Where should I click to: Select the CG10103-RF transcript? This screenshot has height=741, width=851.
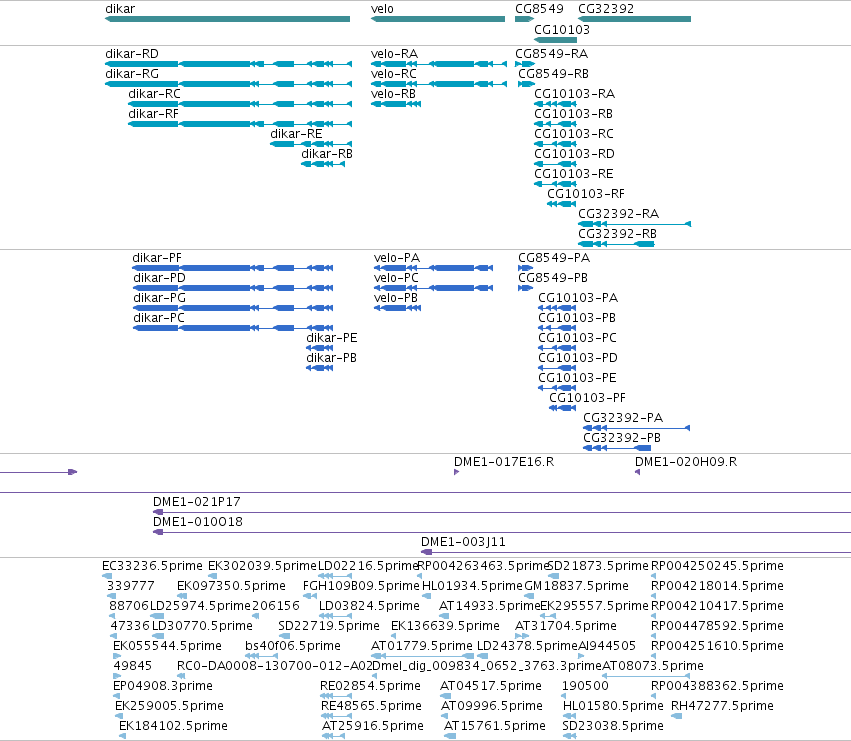(562, 204)
